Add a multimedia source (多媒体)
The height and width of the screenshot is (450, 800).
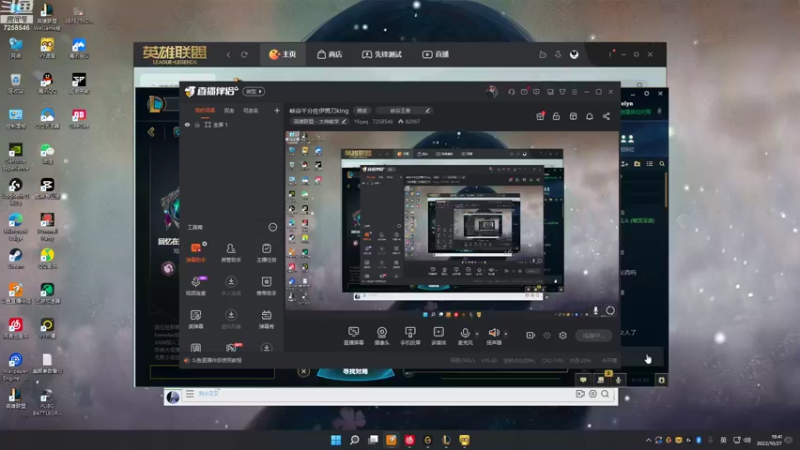[439, 336]
